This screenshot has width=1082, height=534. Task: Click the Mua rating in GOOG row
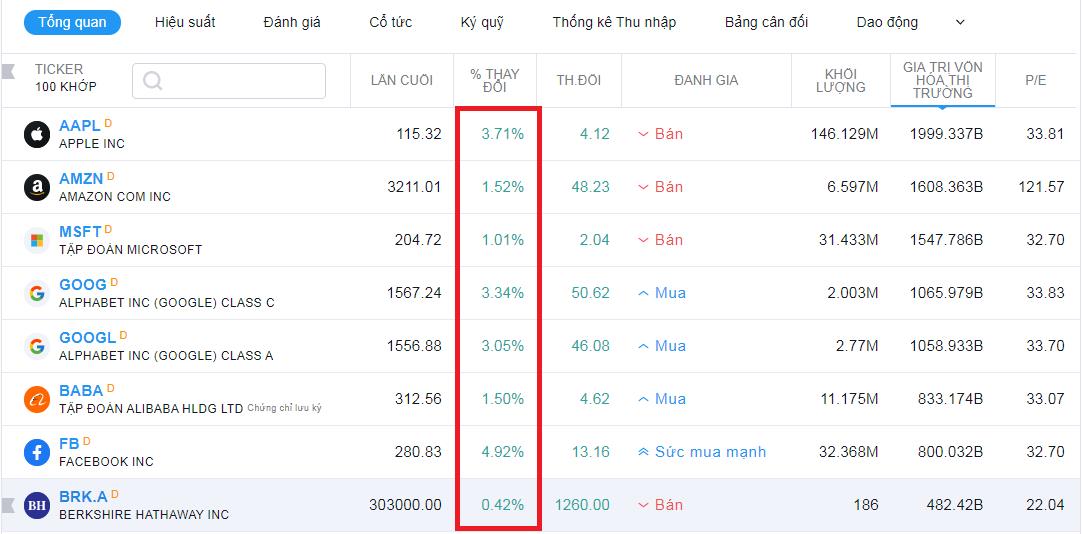(662, 293)
